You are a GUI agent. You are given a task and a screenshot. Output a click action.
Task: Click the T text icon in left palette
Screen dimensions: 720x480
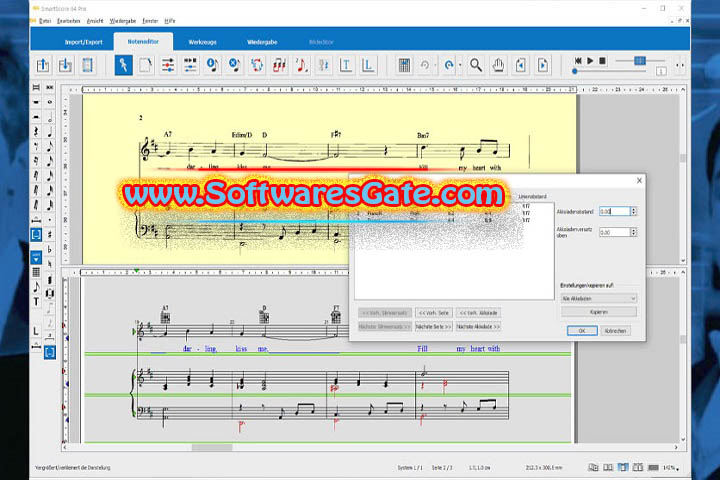(36, 301)
